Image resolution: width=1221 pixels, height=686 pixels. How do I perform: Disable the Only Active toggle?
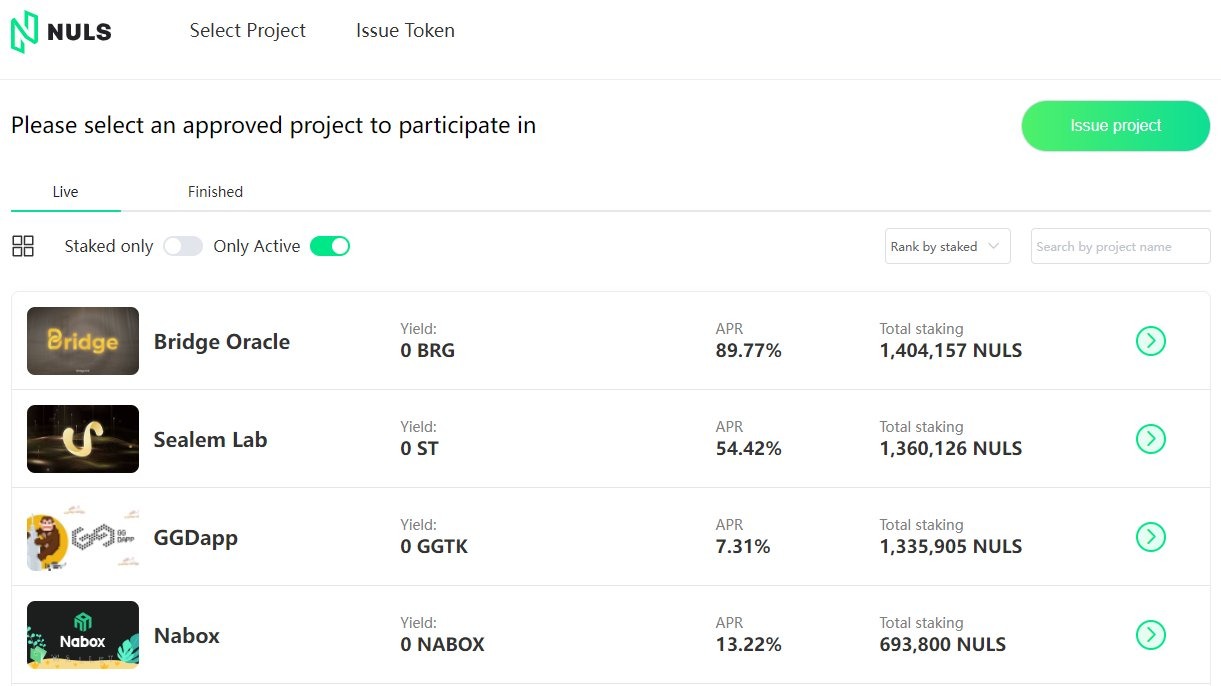click(330, 246)
